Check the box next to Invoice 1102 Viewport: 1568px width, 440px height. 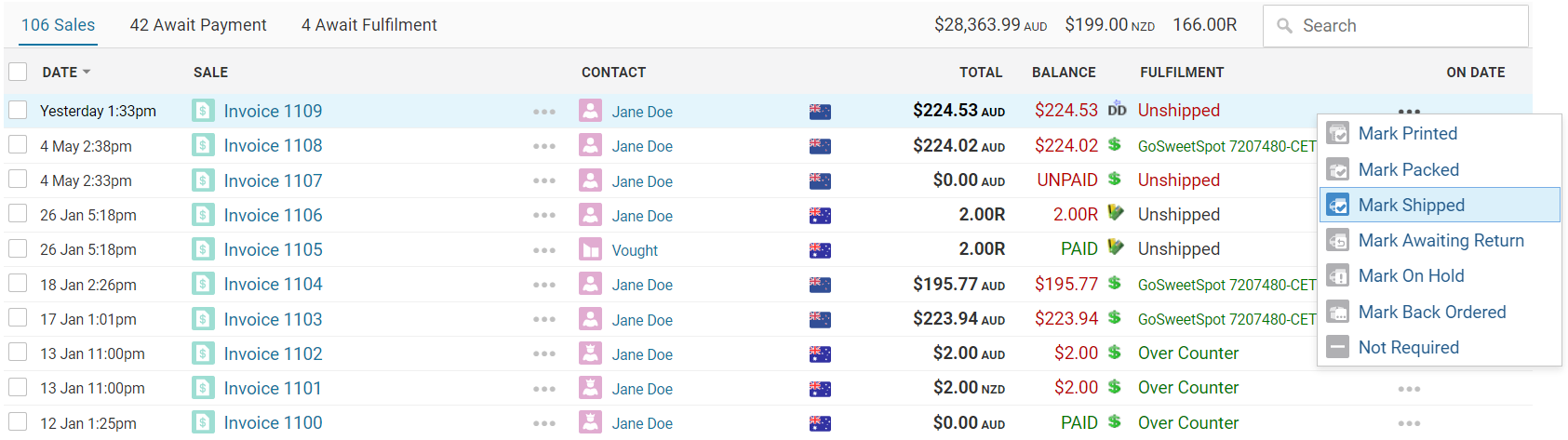click(x=18, y=353)
